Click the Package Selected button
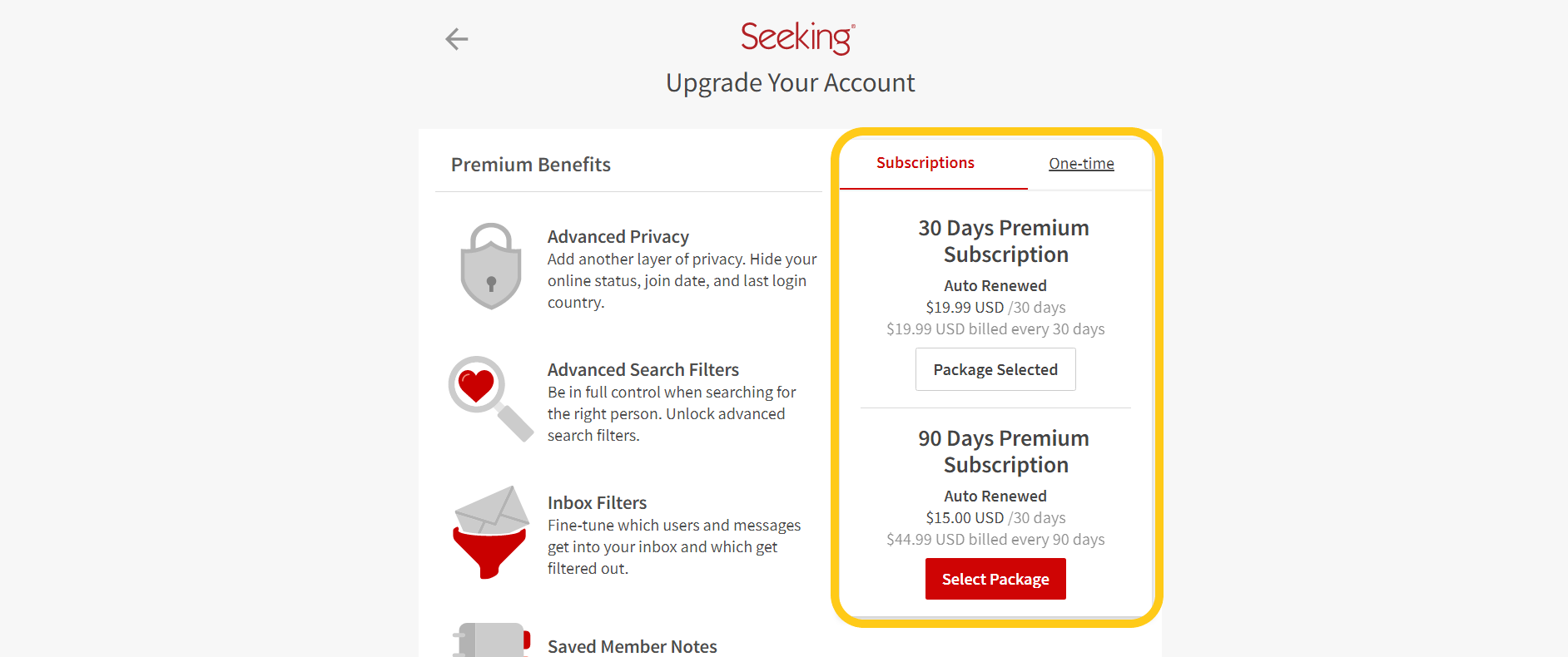This screenshot has width=1568, height=657. tap(995, 369)
